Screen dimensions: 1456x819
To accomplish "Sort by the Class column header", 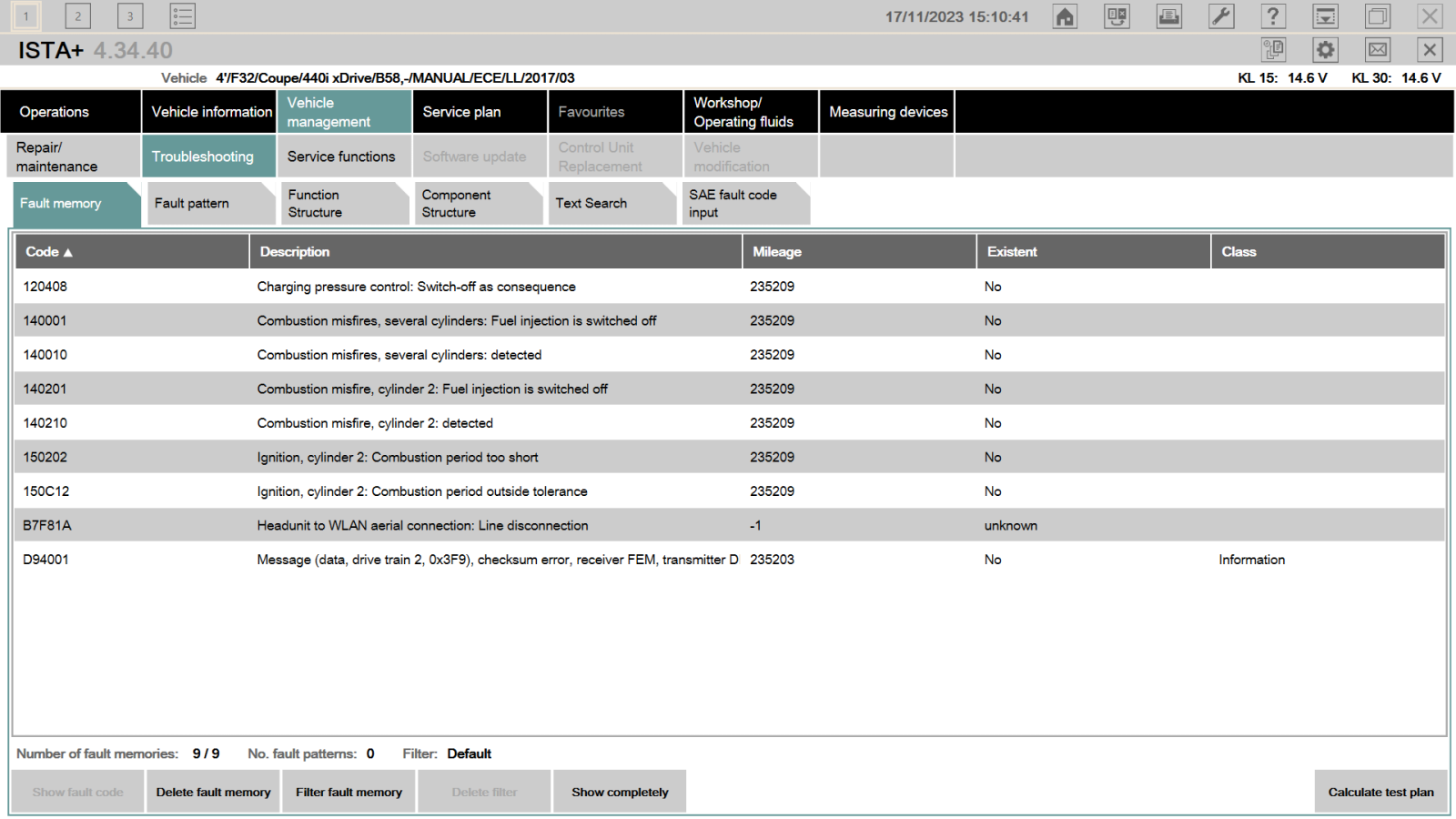I will (x=1328, y=252).
